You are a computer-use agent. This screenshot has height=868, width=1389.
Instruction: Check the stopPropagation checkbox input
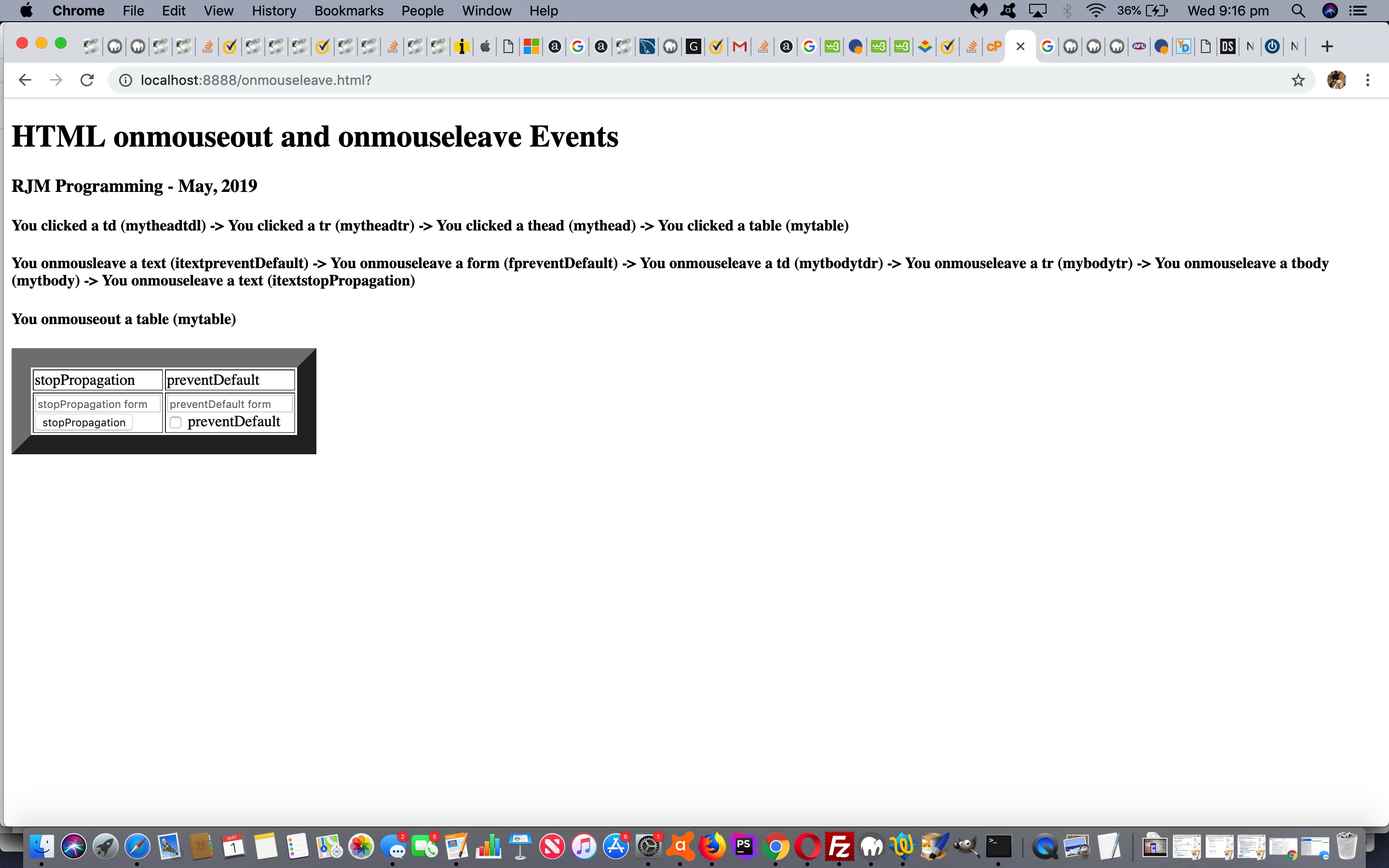[83, 421]
